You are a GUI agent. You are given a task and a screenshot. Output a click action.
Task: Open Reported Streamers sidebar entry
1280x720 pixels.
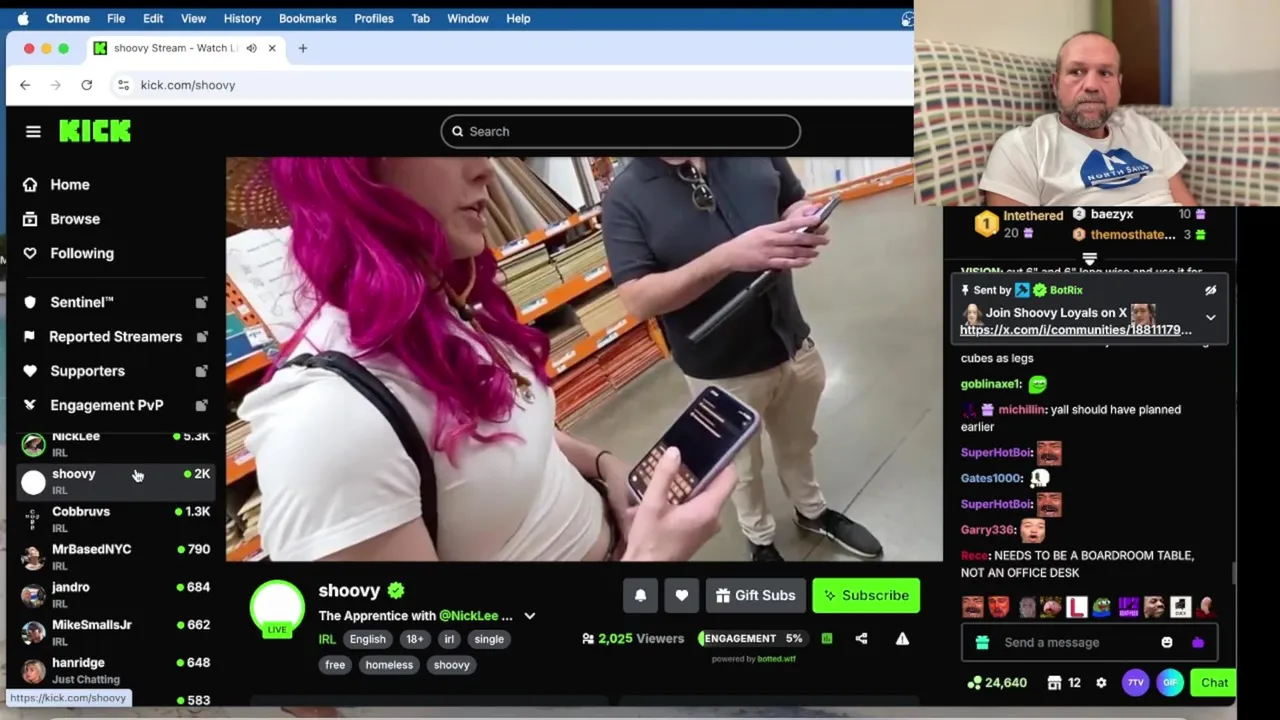coord(116,336)
